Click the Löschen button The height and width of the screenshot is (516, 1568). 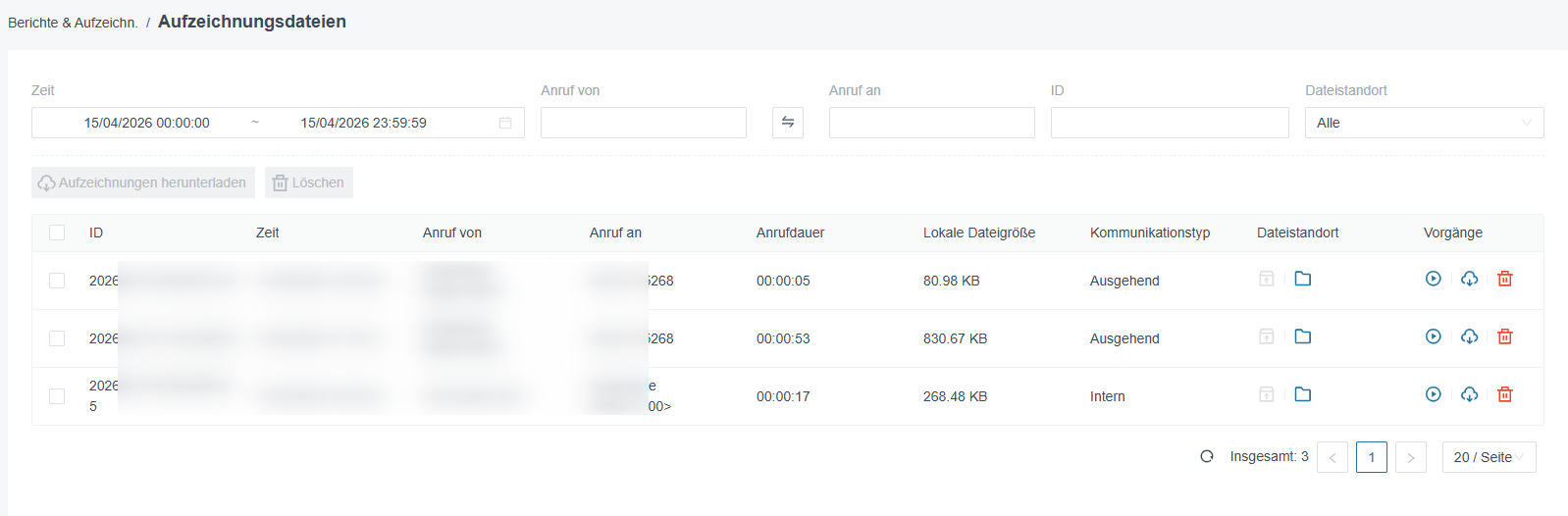point(309,182)
